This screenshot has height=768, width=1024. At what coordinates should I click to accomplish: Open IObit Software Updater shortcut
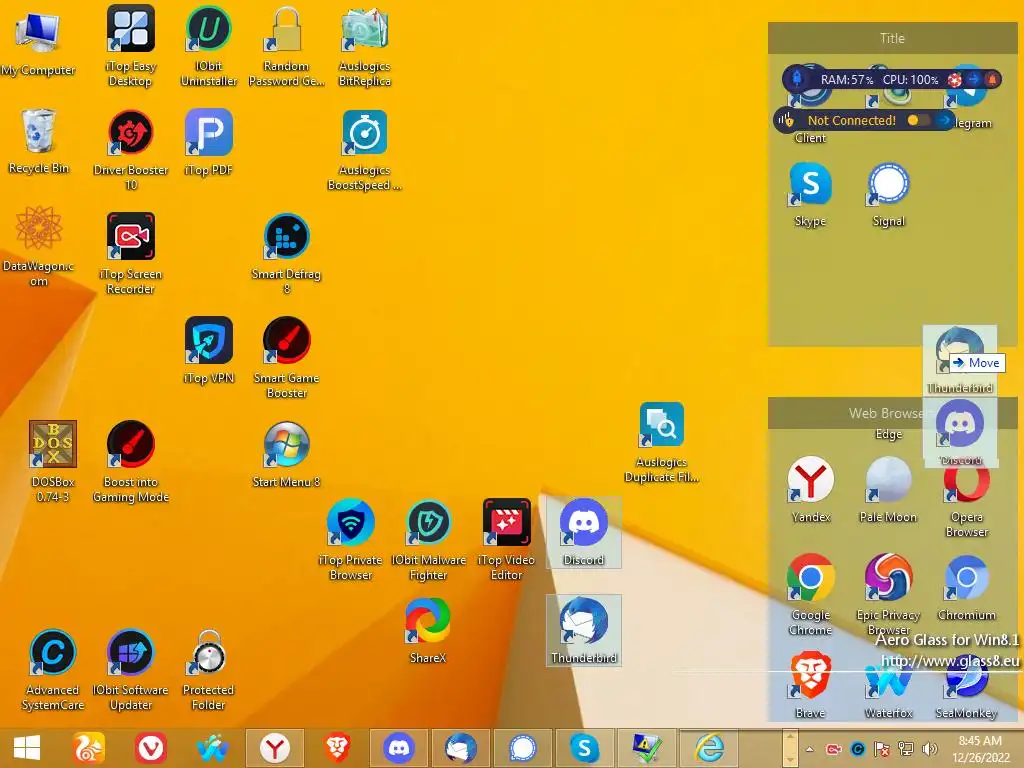pyautogui.click(x=131, y=669)
